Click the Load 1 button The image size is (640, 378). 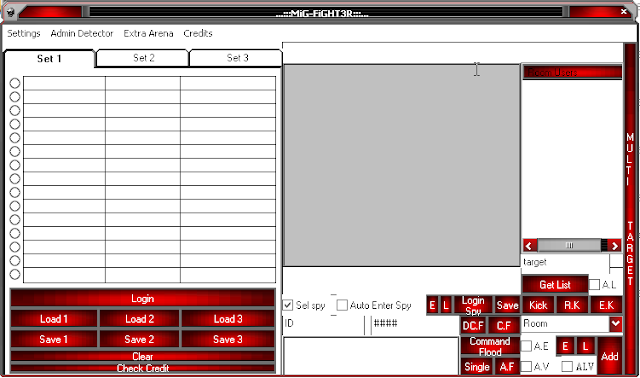pyautogui.click(x=54, y=319)
